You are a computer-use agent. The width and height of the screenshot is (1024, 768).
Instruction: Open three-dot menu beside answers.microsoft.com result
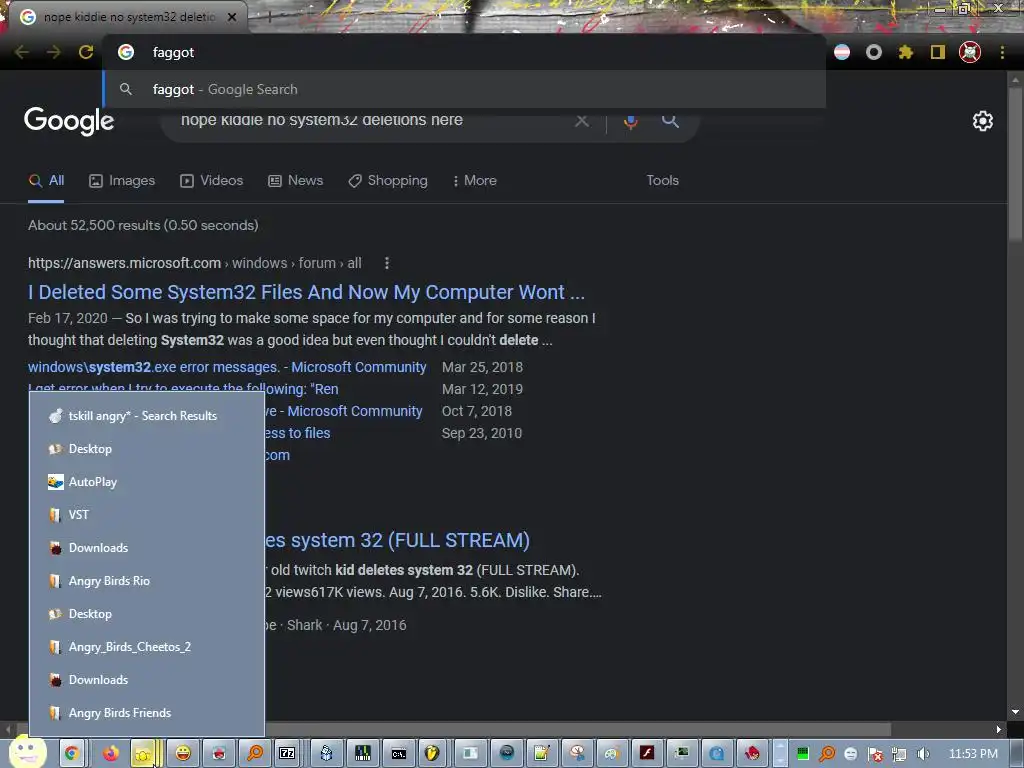pos(387,263)
